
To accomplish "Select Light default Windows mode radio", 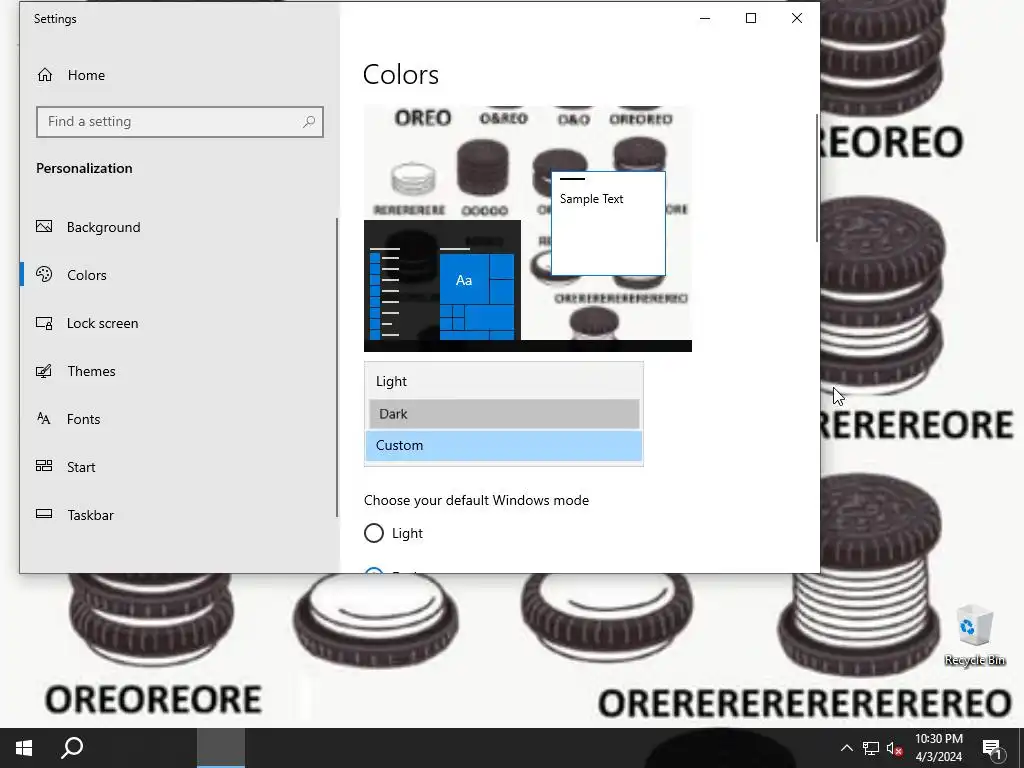I will (x=374, y=534).
